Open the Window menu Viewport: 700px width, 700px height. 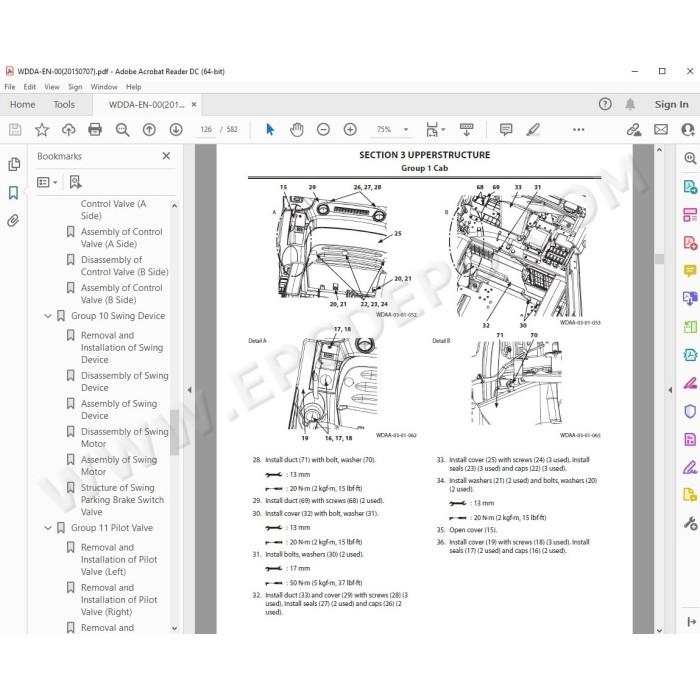point(104,87)
